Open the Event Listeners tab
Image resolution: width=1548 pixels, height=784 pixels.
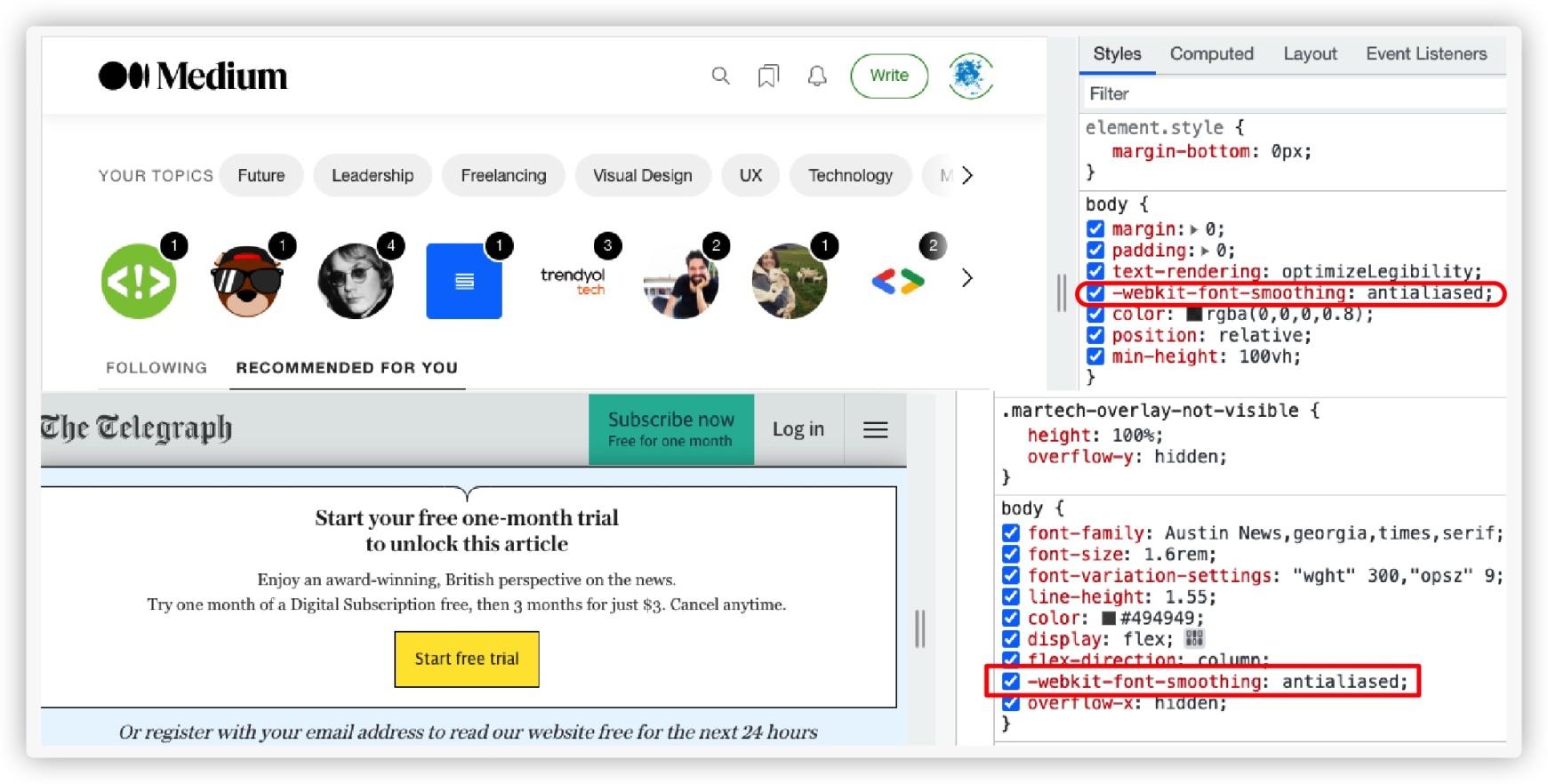coord(1426,54)
